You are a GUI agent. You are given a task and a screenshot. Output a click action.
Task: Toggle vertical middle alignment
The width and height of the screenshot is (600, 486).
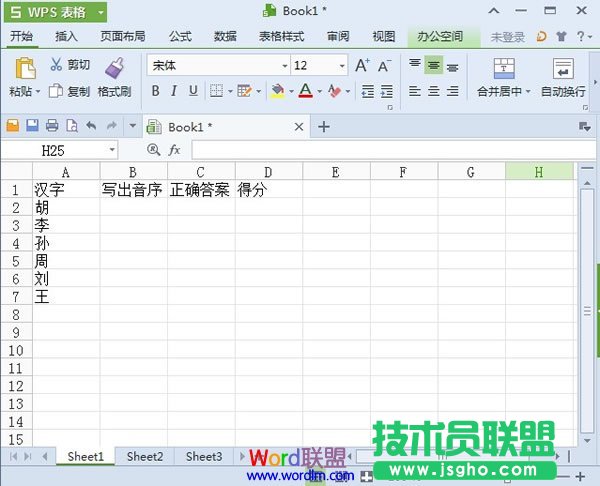pyautogui.click(x=433, y=65)
